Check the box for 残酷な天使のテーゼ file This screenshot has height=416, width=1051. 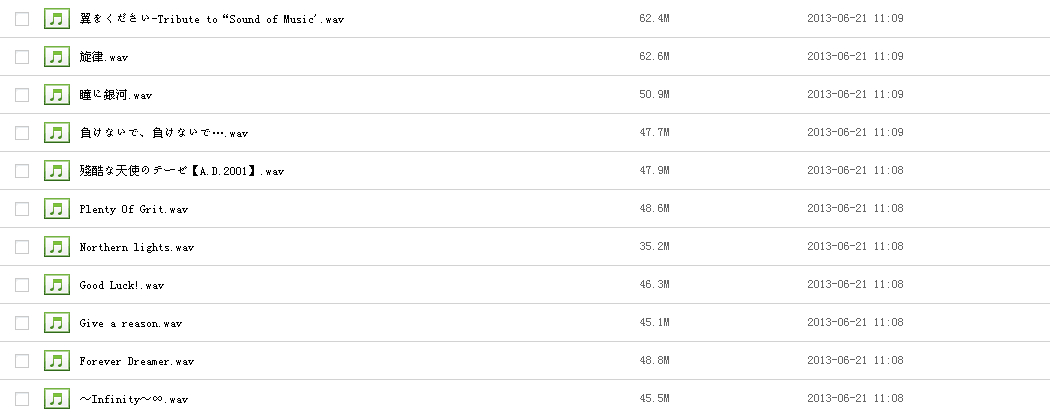pos(22,171)
